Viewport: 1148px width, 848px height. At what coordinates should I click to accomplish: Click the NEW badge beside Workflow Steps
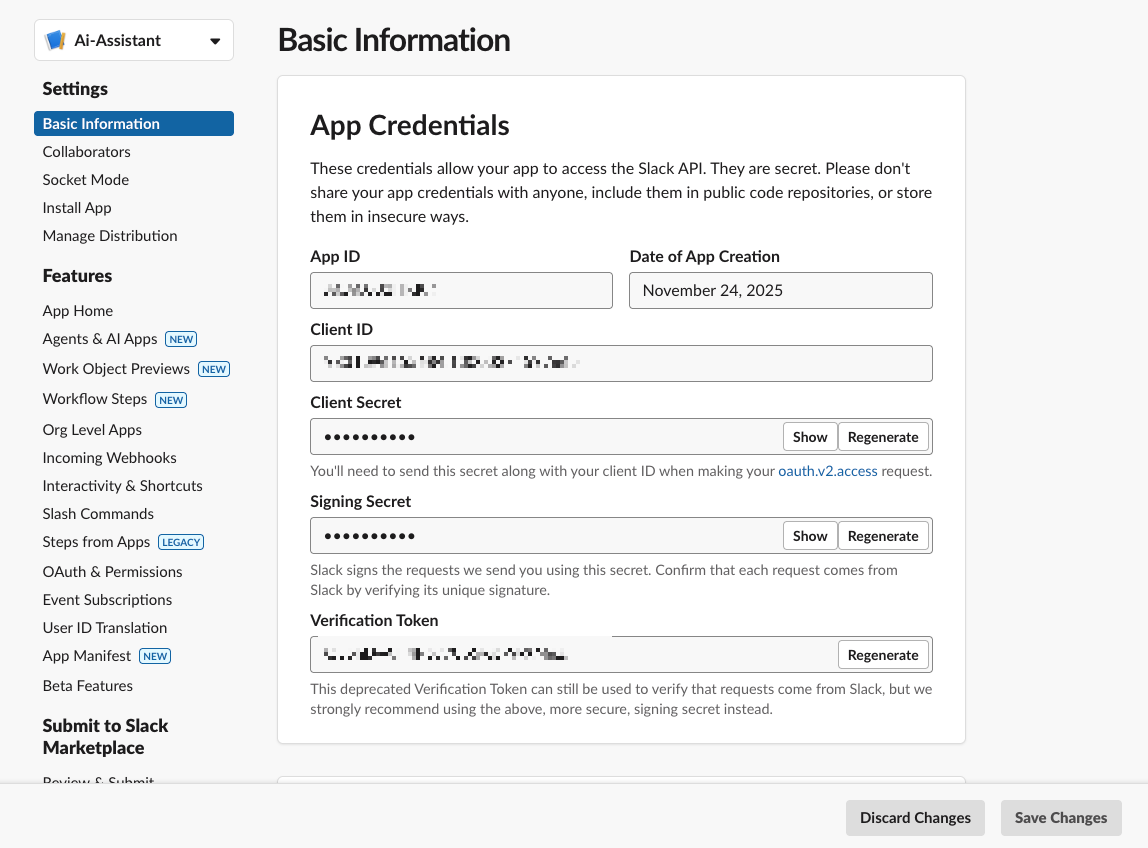(x=171, y=400)
